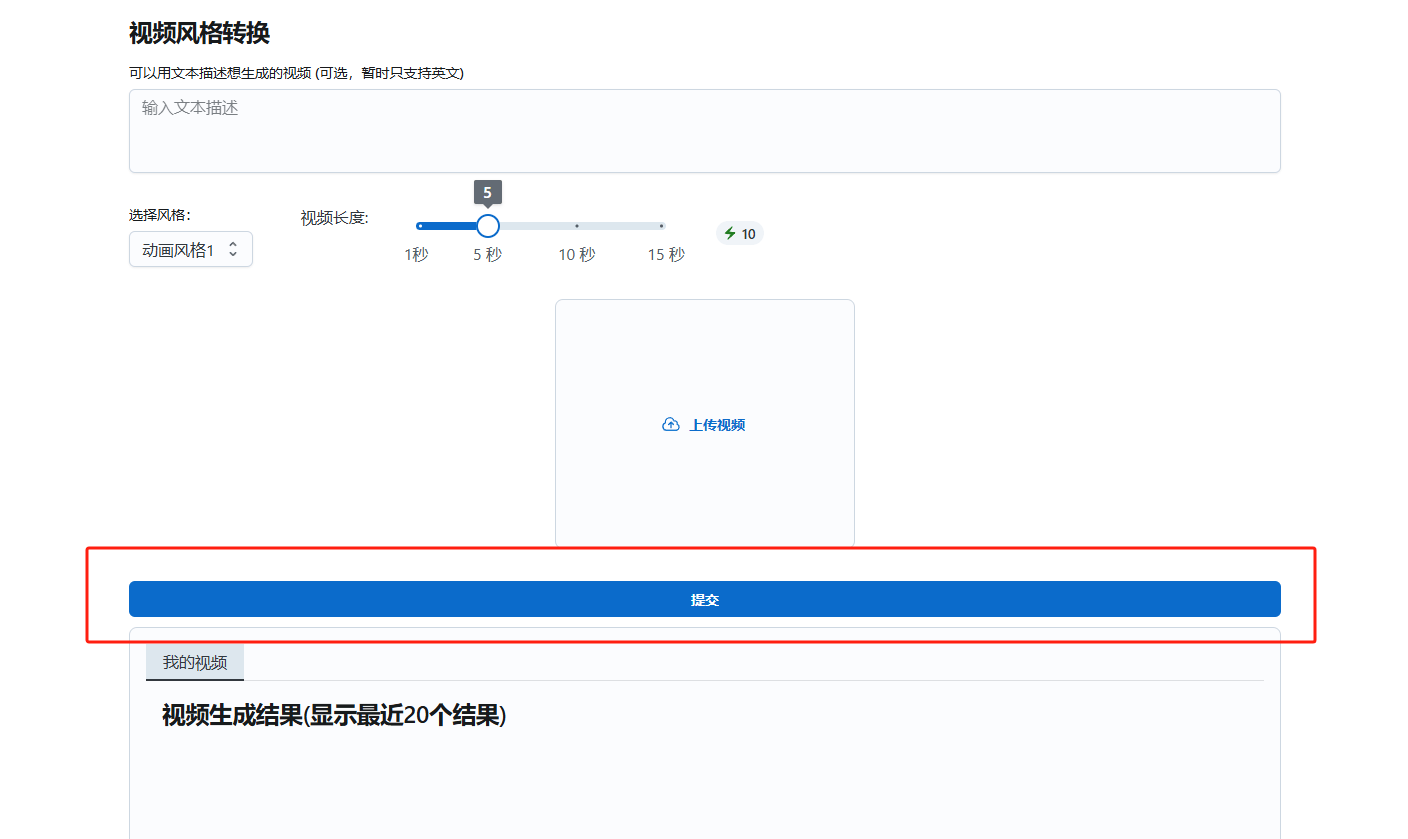Click the text description input box

(x=704, y=130)
